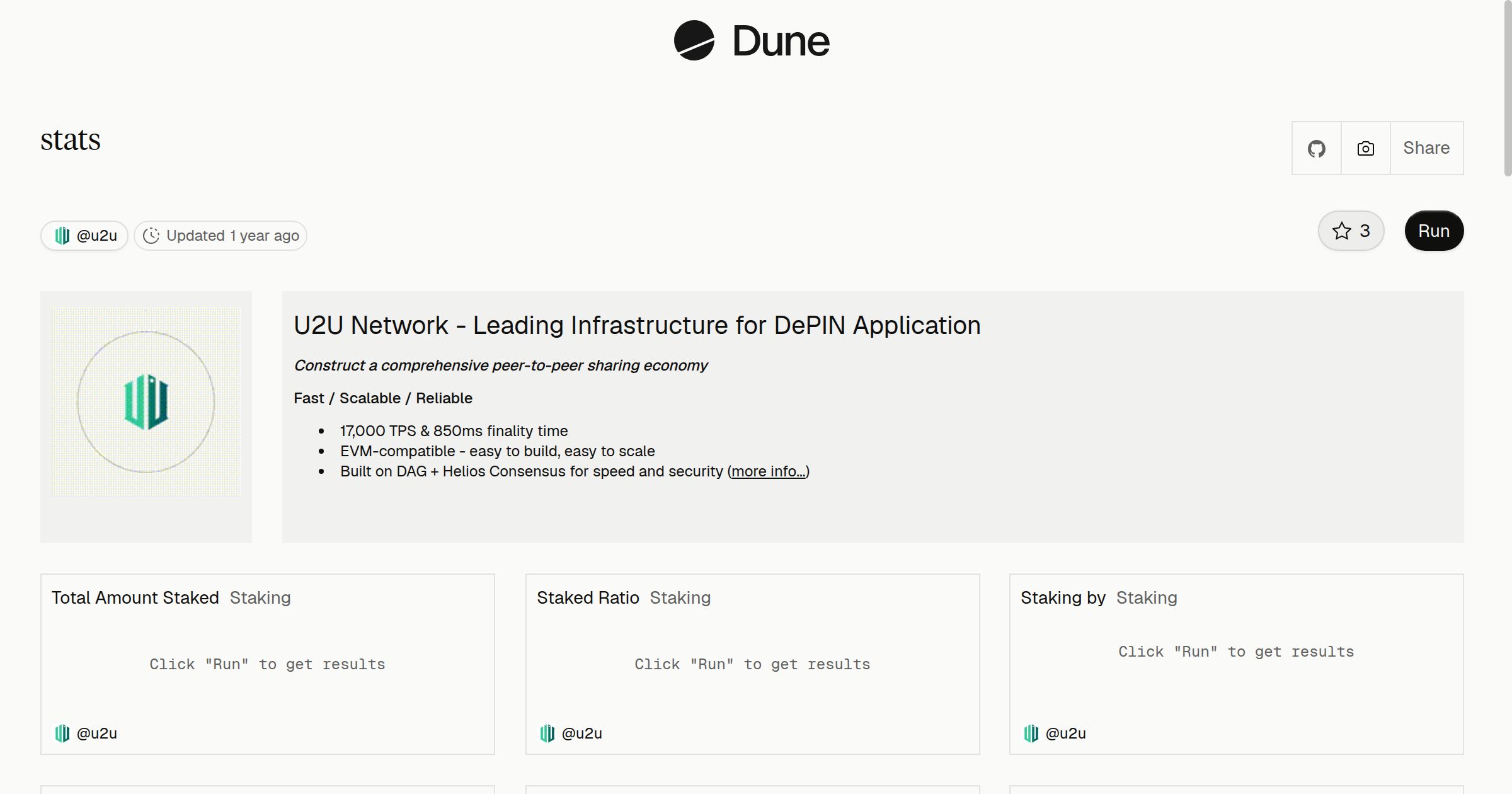Click the Updated 1 year ago badge
This screenshot has width=1512, height=794.
220,236
